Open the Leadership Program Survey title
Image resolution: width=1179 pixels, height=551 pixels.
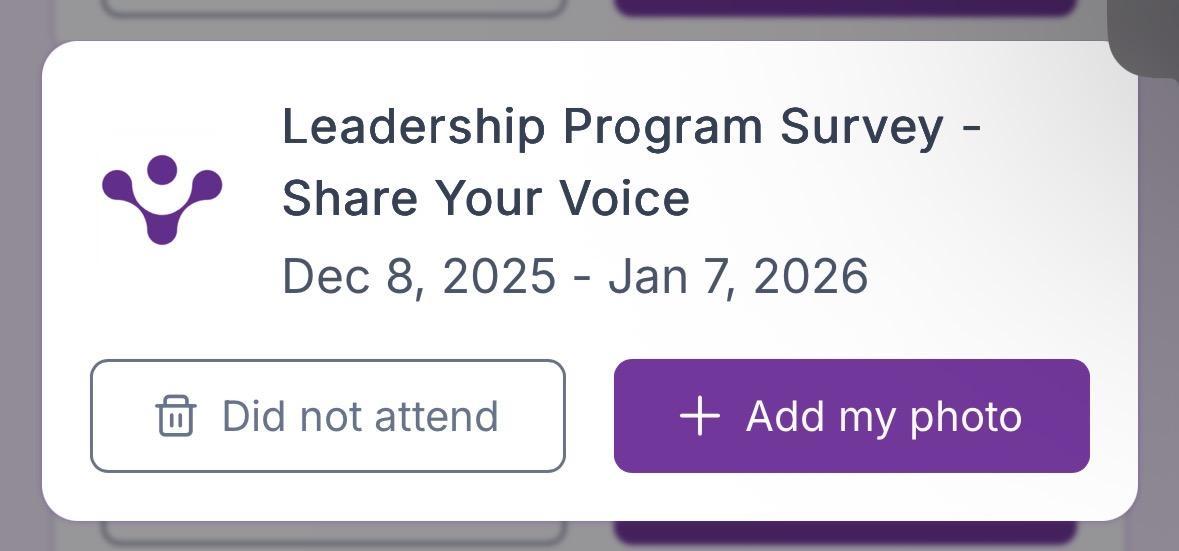point(631,127)
